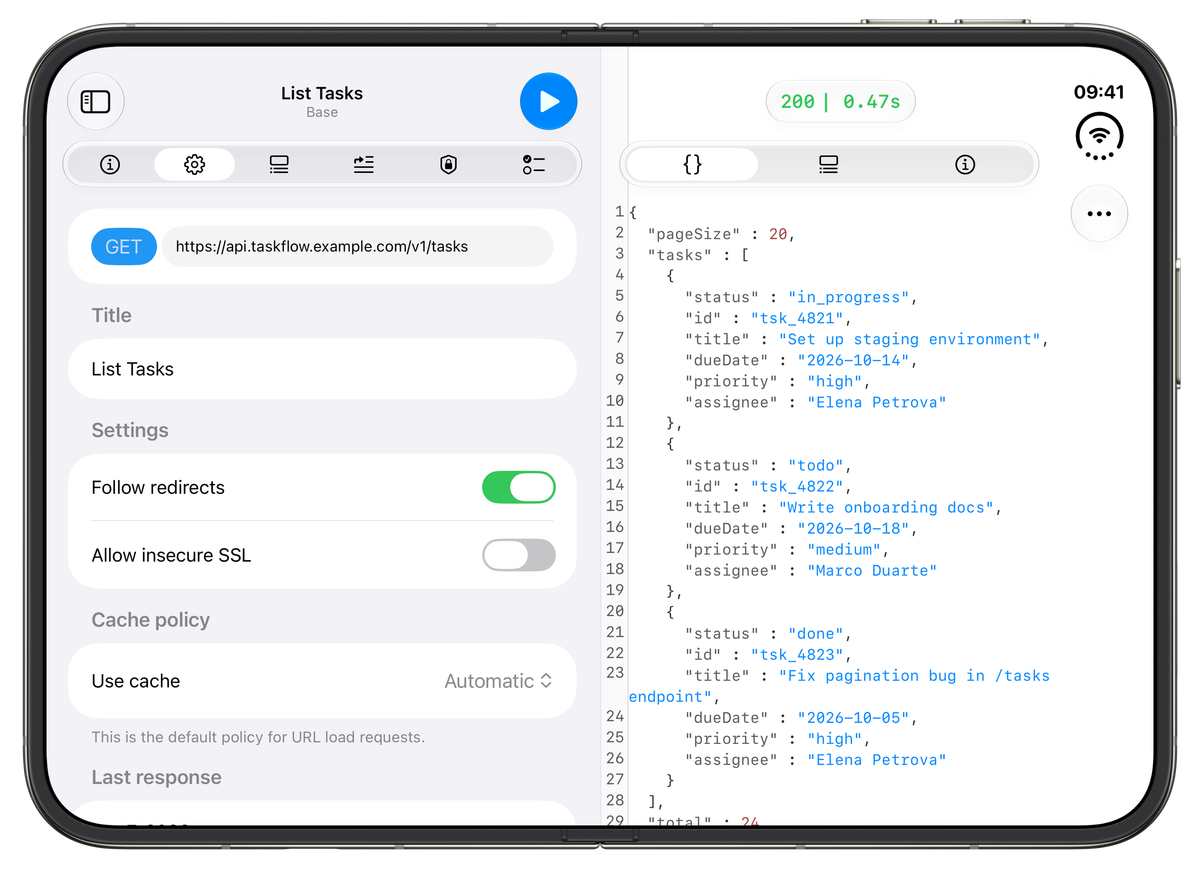Click the "tsk_4823" id value
The width and height of the screenshot is (1200, 872).
(800, 654)
